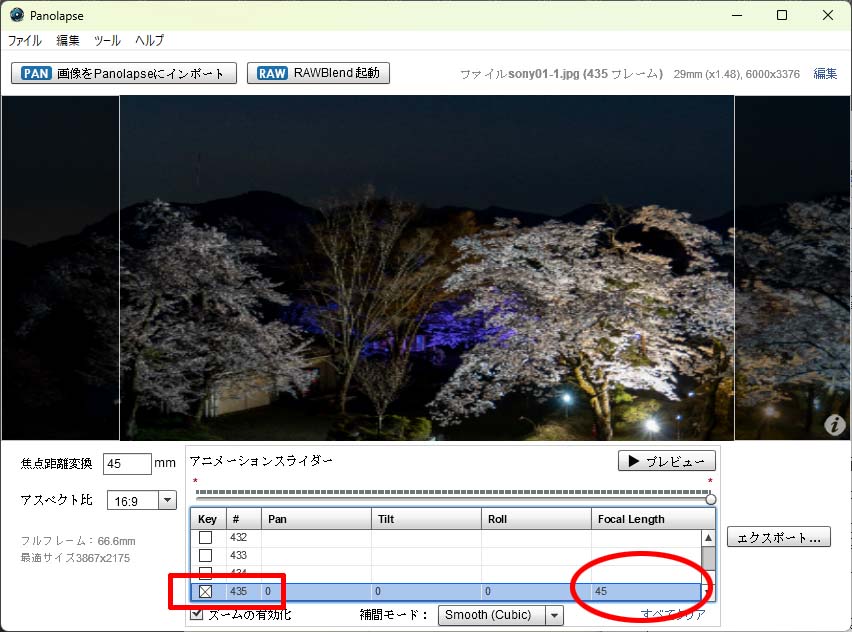The image size is (852, 632).
Task: Open the 編集 menu
Action: pyautogui.click(x=68, y=41)
